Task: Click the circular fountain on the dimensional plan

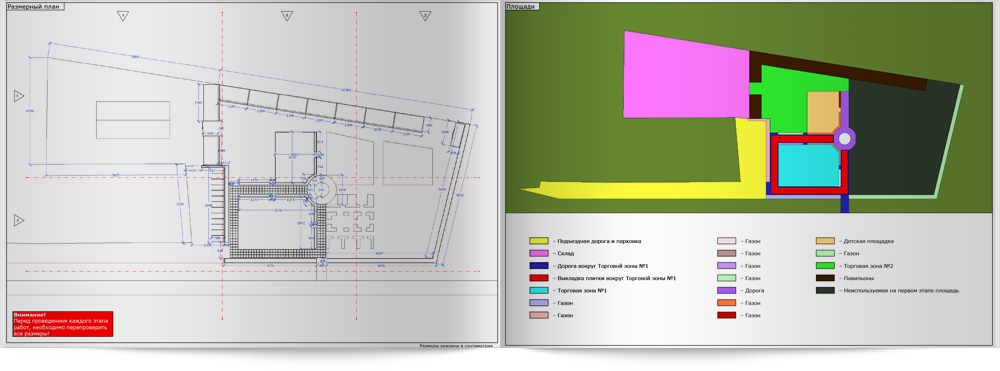Action: (321, 190)
